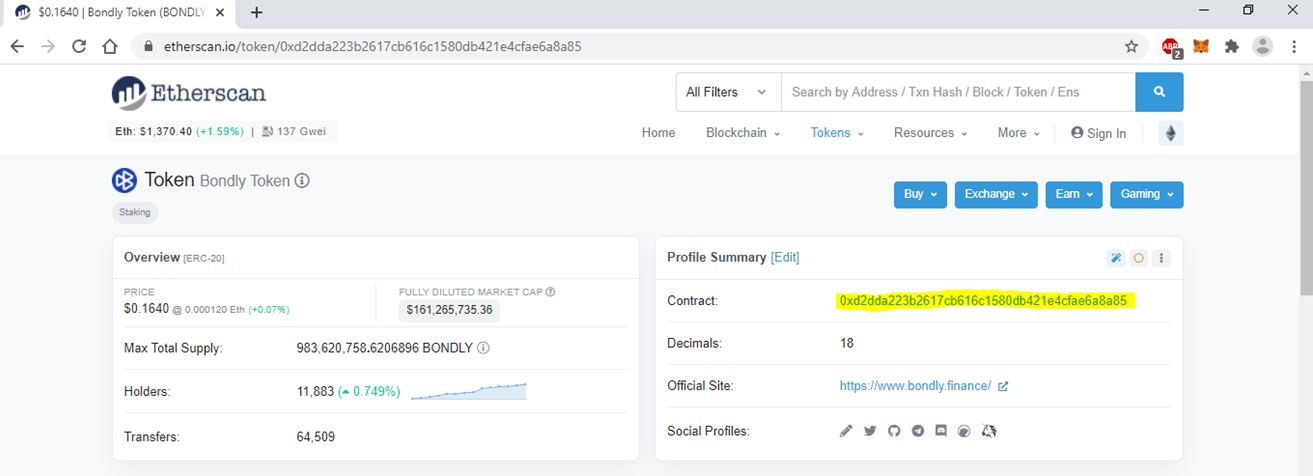Open the Buy dropdown
This screenshot has height=476, width=1313.
click(920, 194)
